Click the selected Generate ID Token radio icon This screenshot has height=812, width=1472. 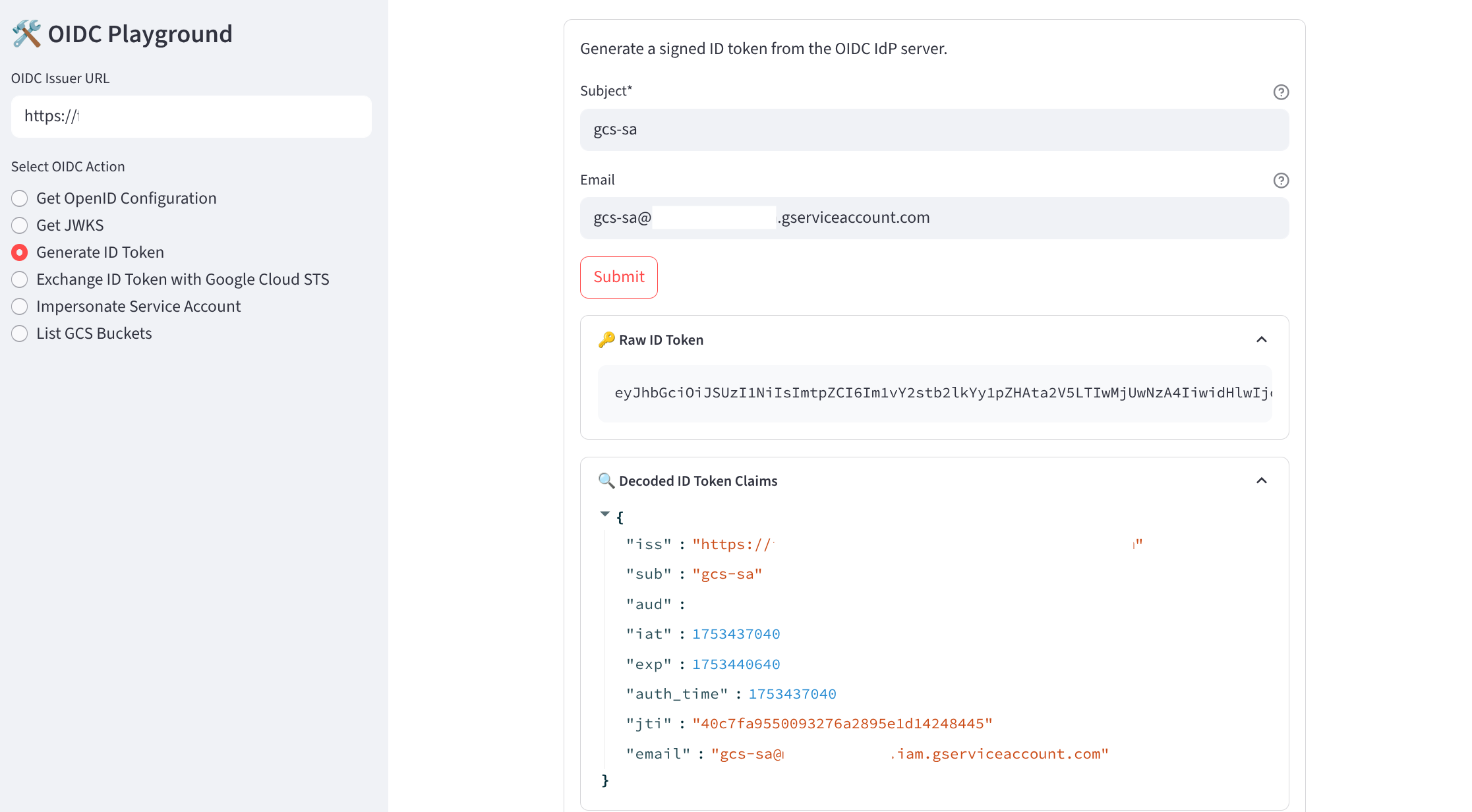point(19,252)
